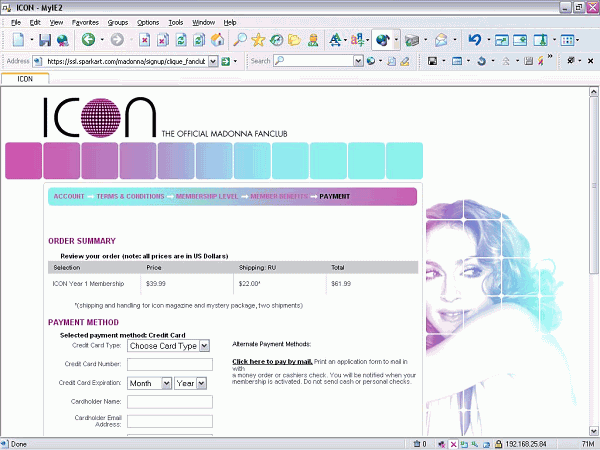600x450 pixels.
Task: Click the pink X icon in status bar
Action: tap(453, 444)
